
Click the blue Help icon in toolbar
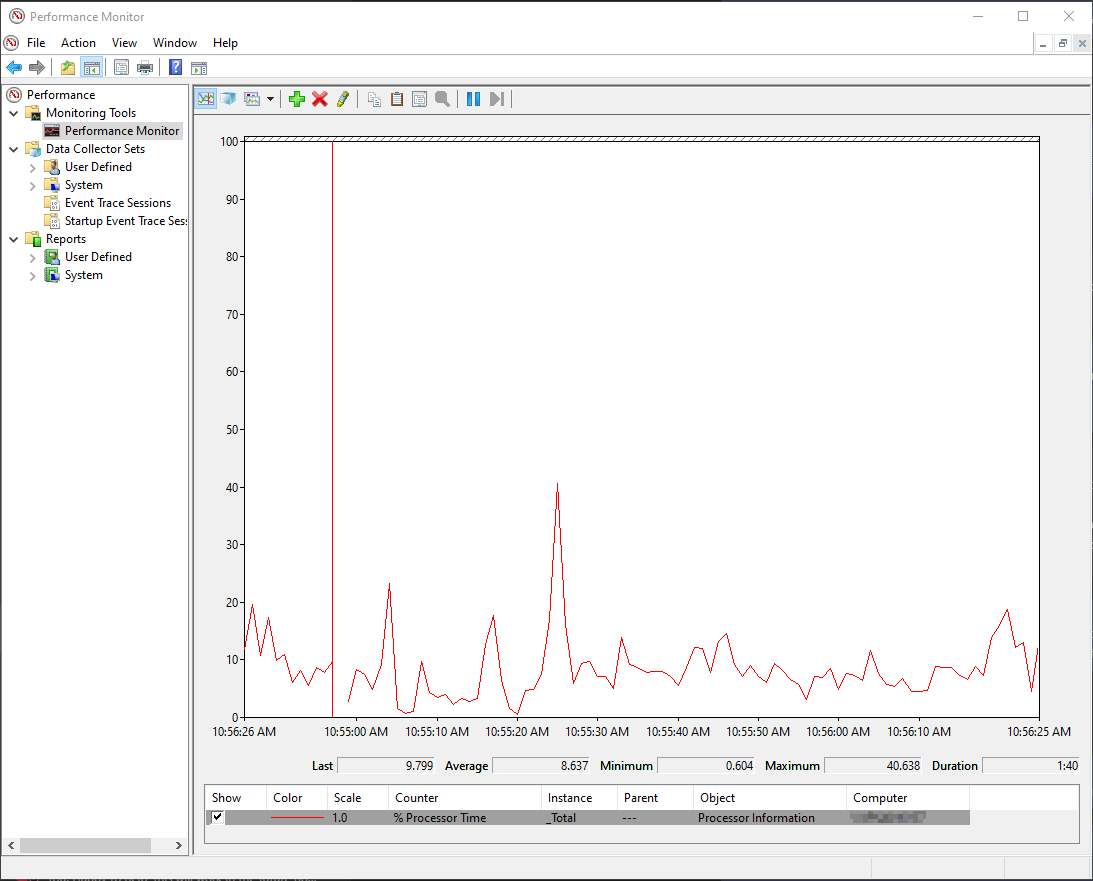pos(175,68)
